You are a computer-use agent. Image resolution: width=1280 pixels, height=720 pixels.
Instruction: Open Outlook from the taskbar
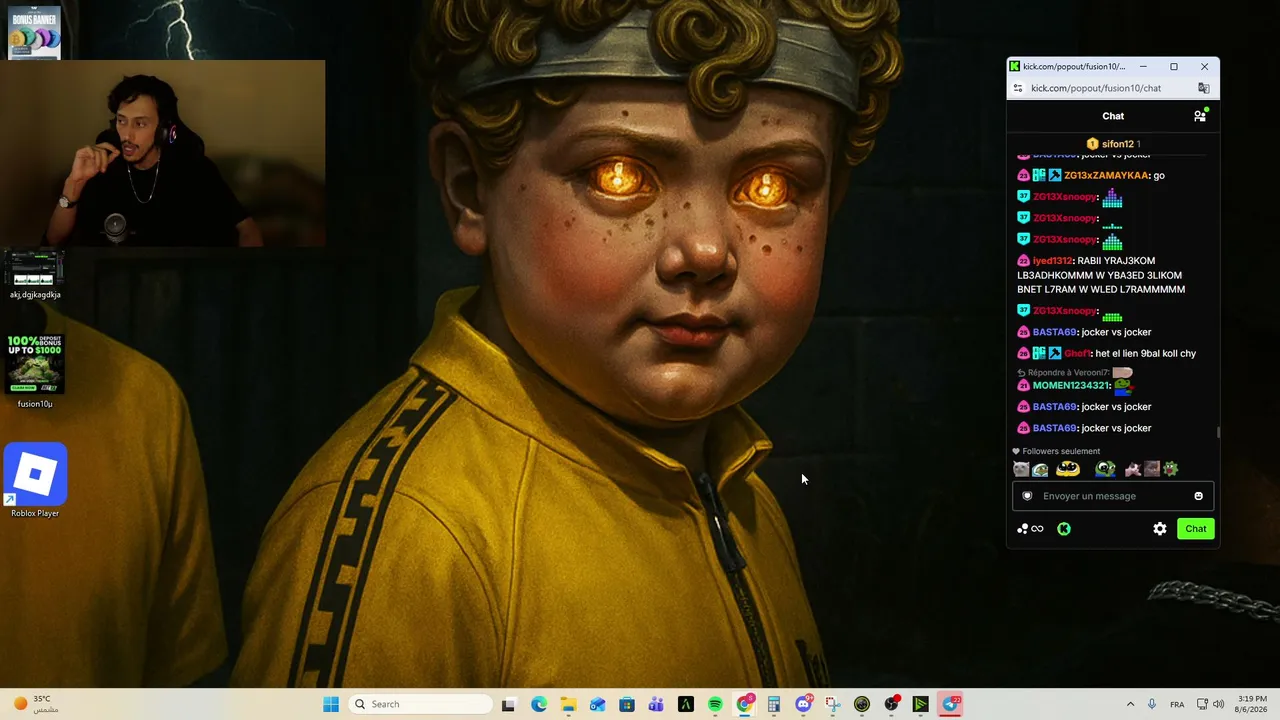[597, 704]
